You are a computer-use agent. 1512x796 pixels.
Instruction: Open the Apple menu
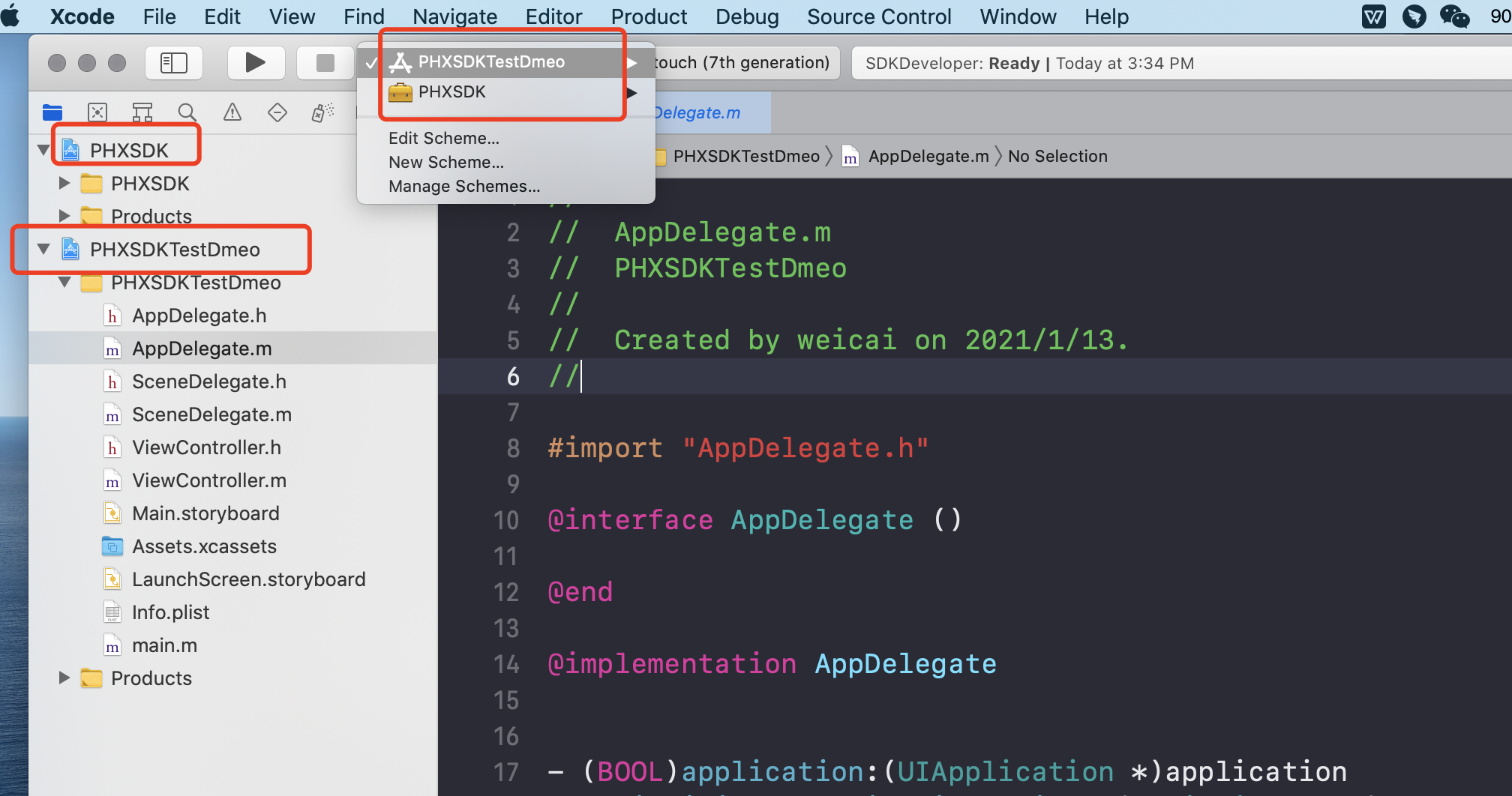pyautogui.click(x=11, y=16)
